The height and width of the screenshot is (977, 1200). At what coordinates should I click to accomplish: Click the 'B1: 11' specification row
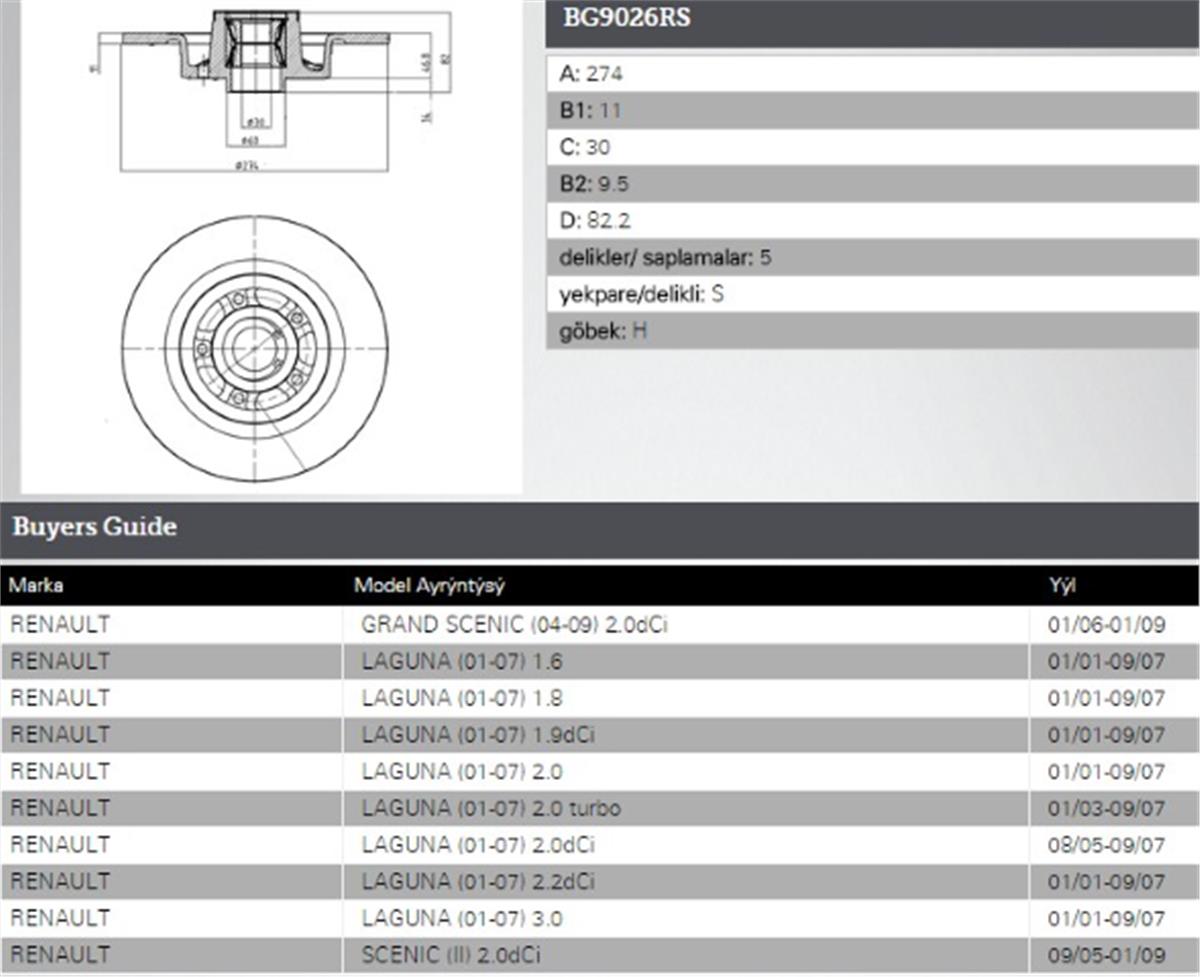pyautogui.click(x=872, y=110)
